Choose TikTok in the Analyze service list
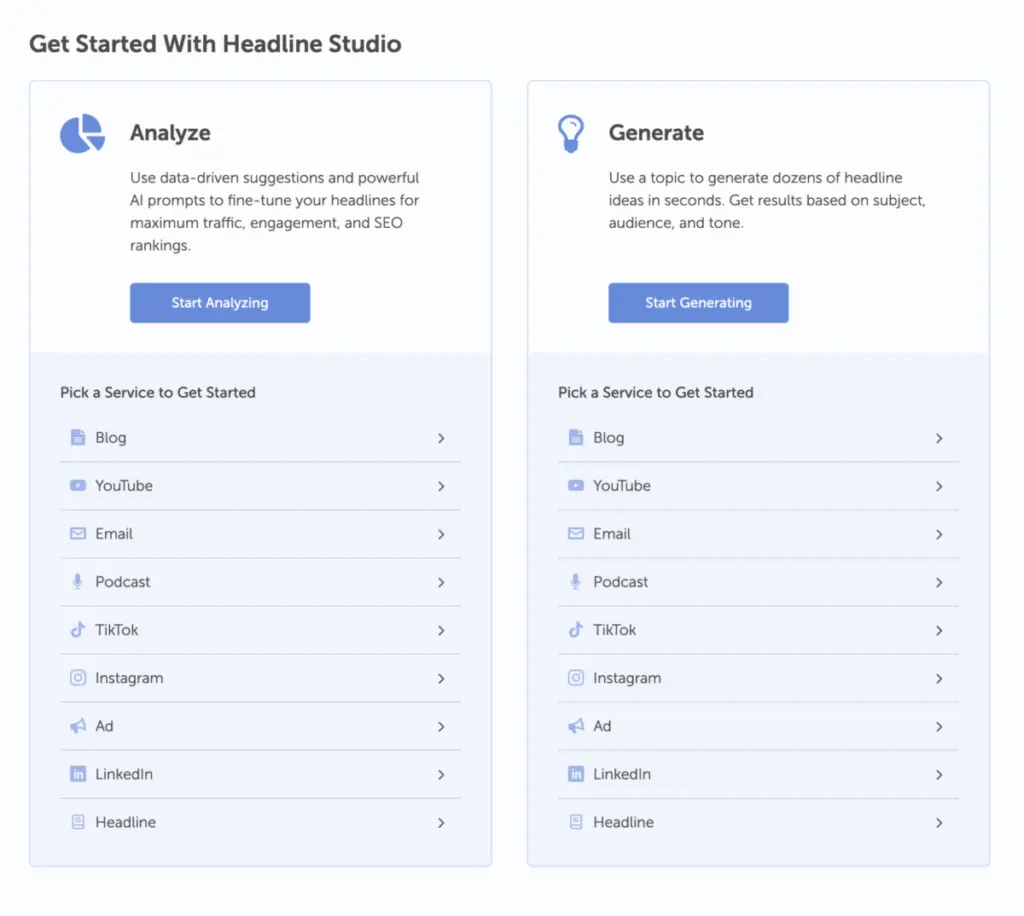 tap(117, 630)
